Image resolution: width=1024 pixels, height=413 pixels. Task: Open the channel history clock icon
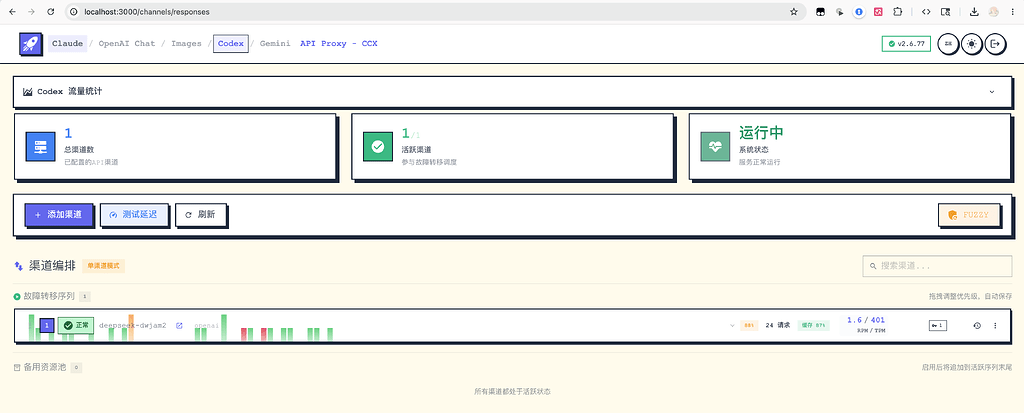coord(977,325)
